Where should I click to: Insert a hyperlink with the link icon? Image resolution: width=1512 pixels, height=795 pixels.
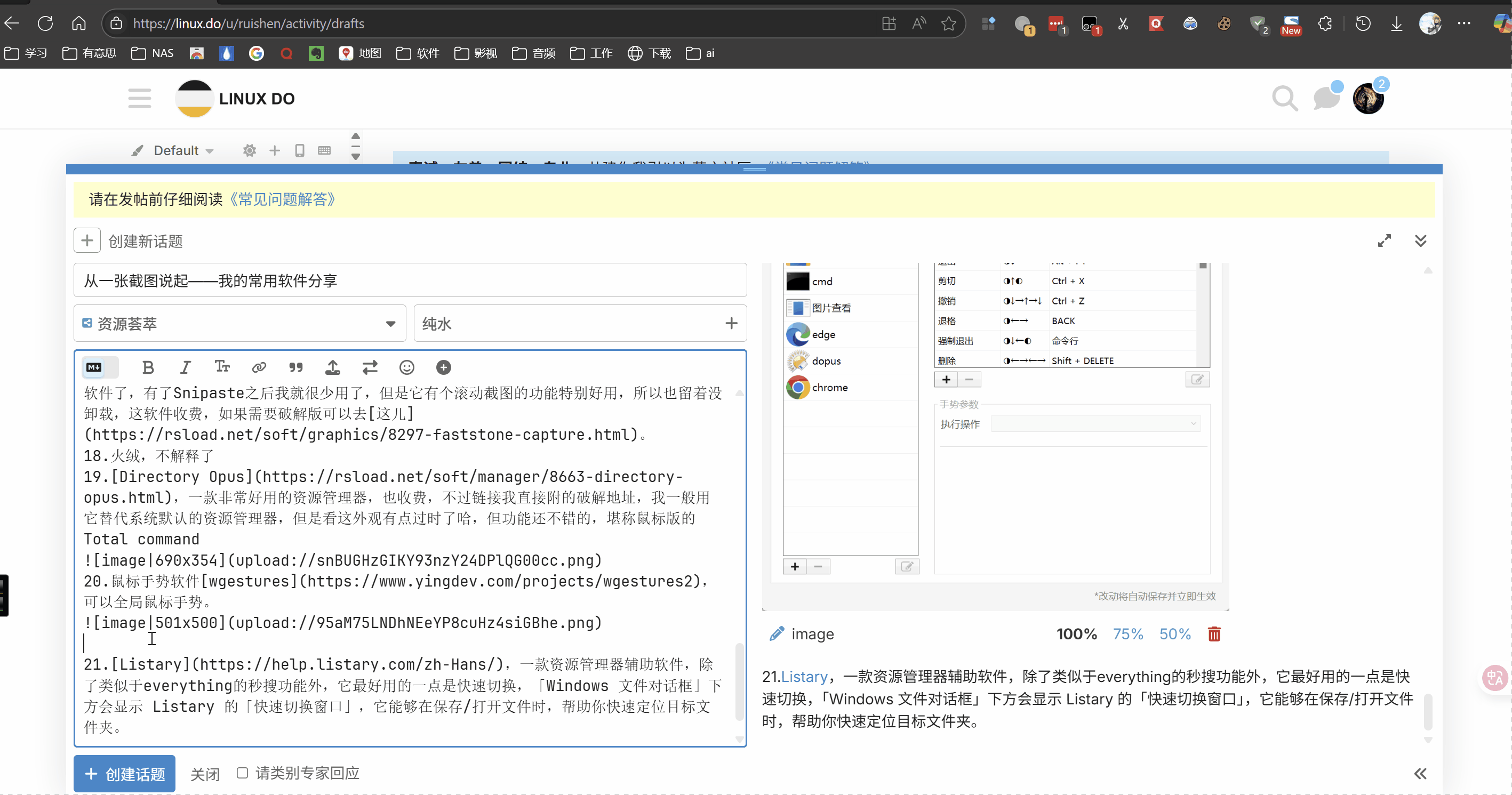point(259,367)
